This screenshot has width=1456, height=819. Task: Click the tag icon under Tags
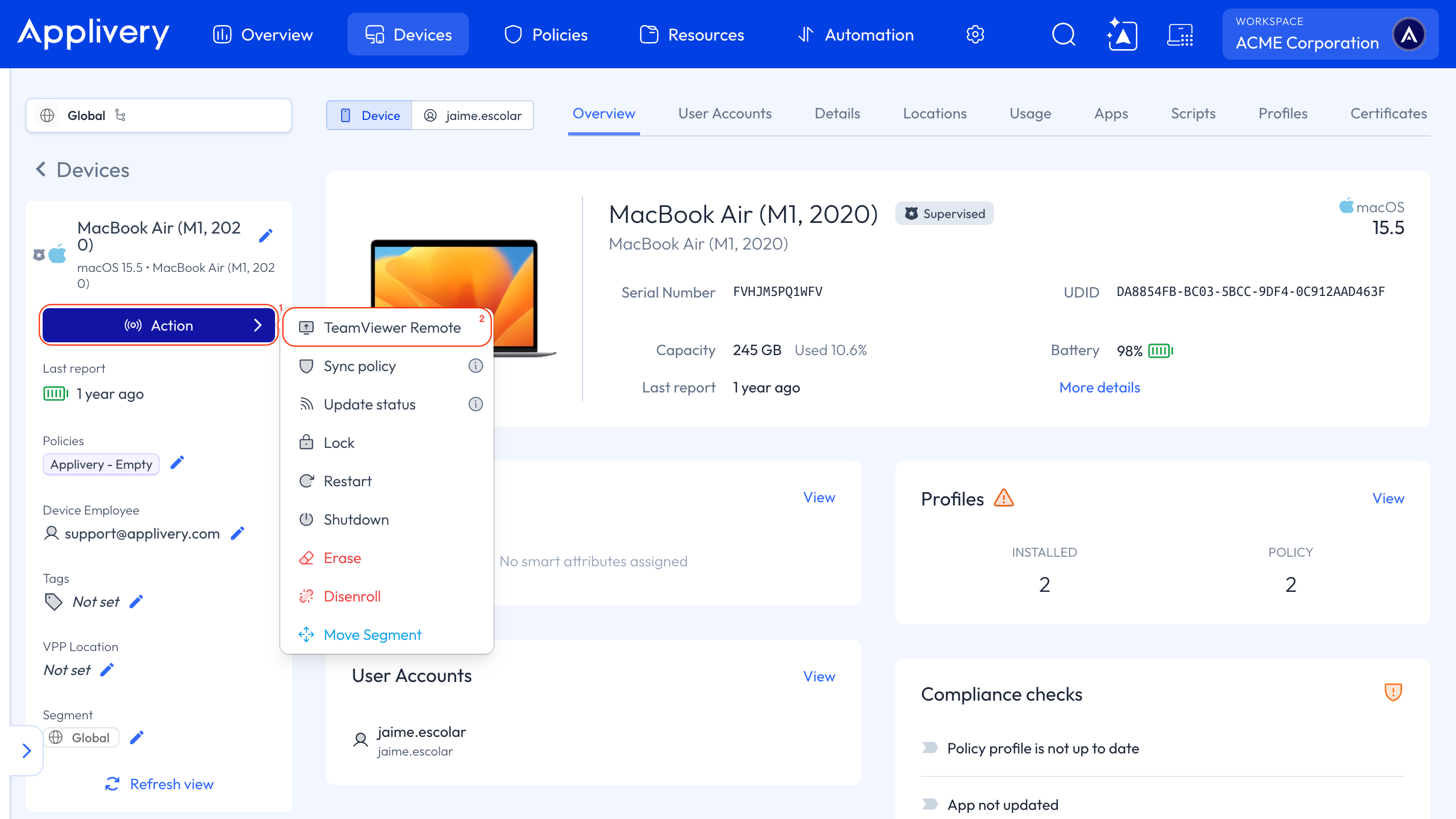(x=53, y=601)
